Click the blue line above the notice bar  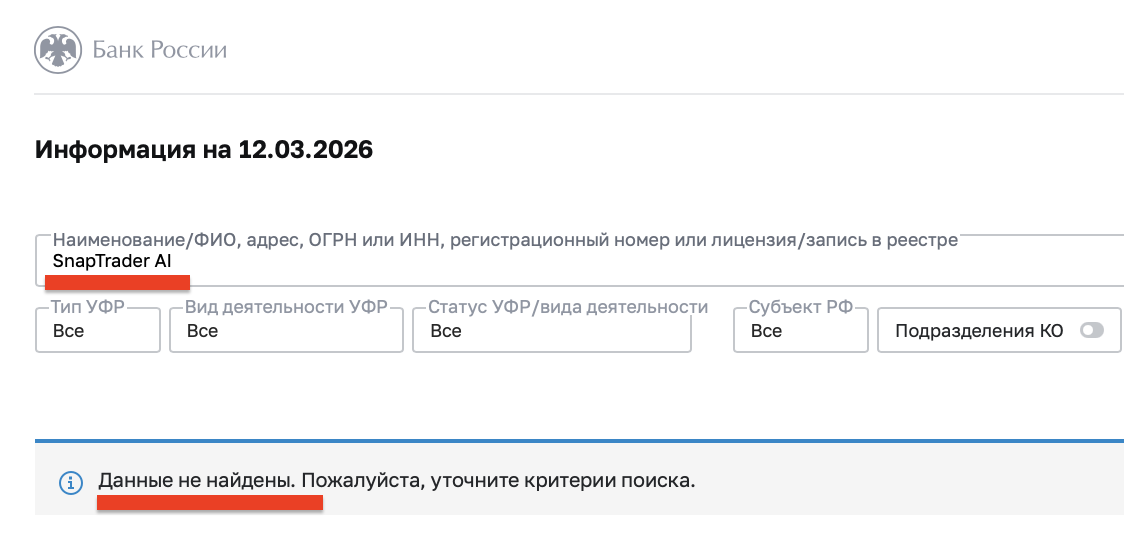point(579,440)
